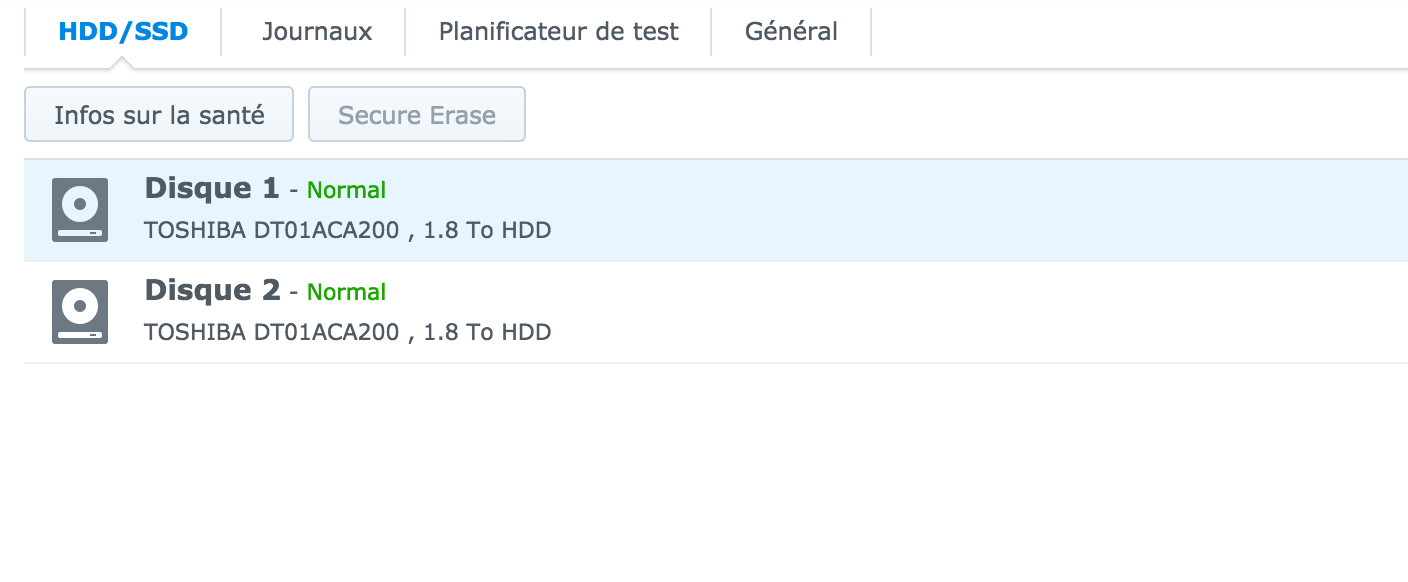Viewport: 1408px width, 582px height.
Task: Click the Normal status of Disque 1
Action: point(346,190)
